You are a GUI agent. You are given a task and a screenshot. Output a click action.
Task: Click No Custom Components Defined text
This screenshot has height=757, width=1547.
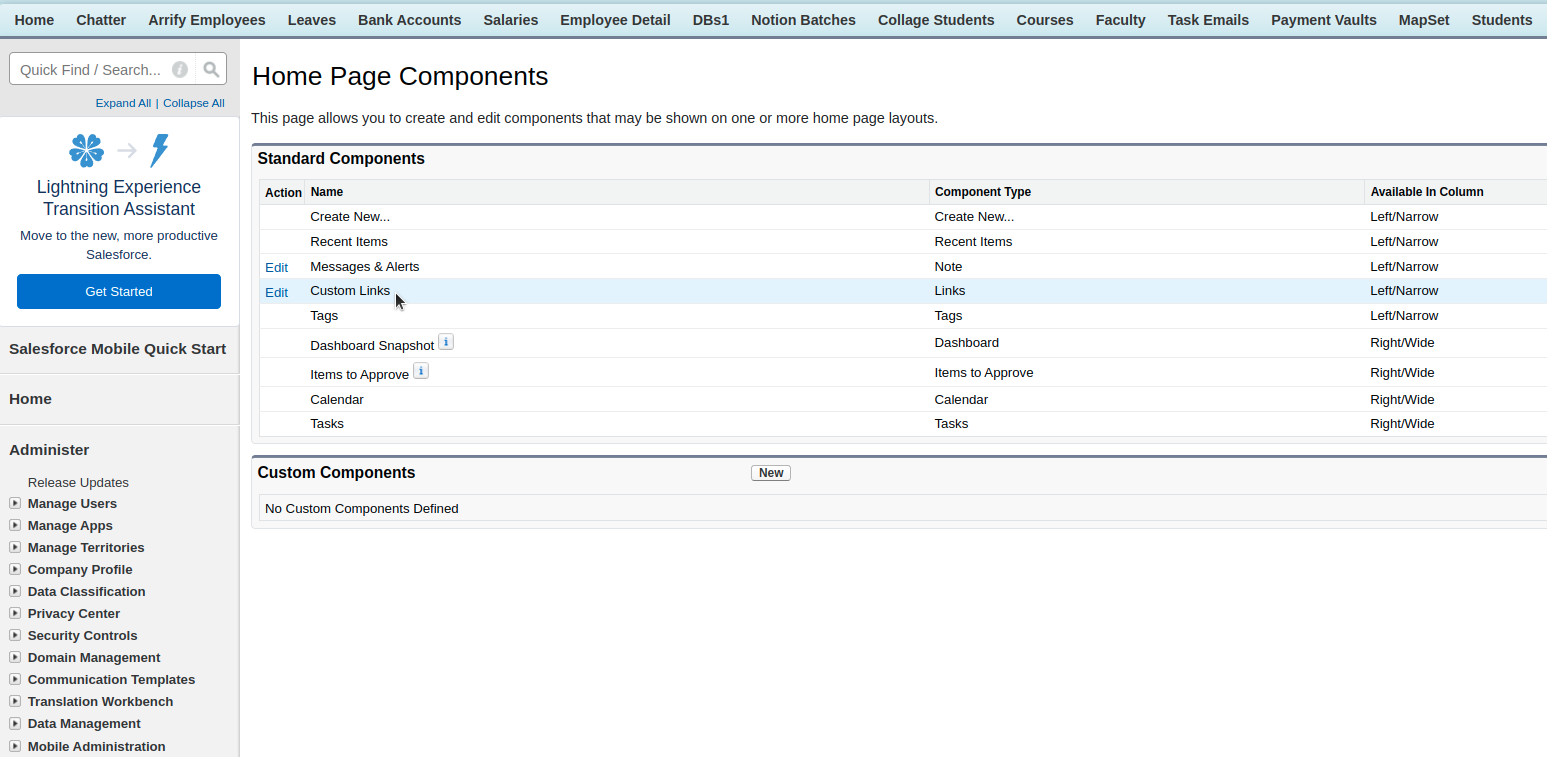tap(362, 509)
